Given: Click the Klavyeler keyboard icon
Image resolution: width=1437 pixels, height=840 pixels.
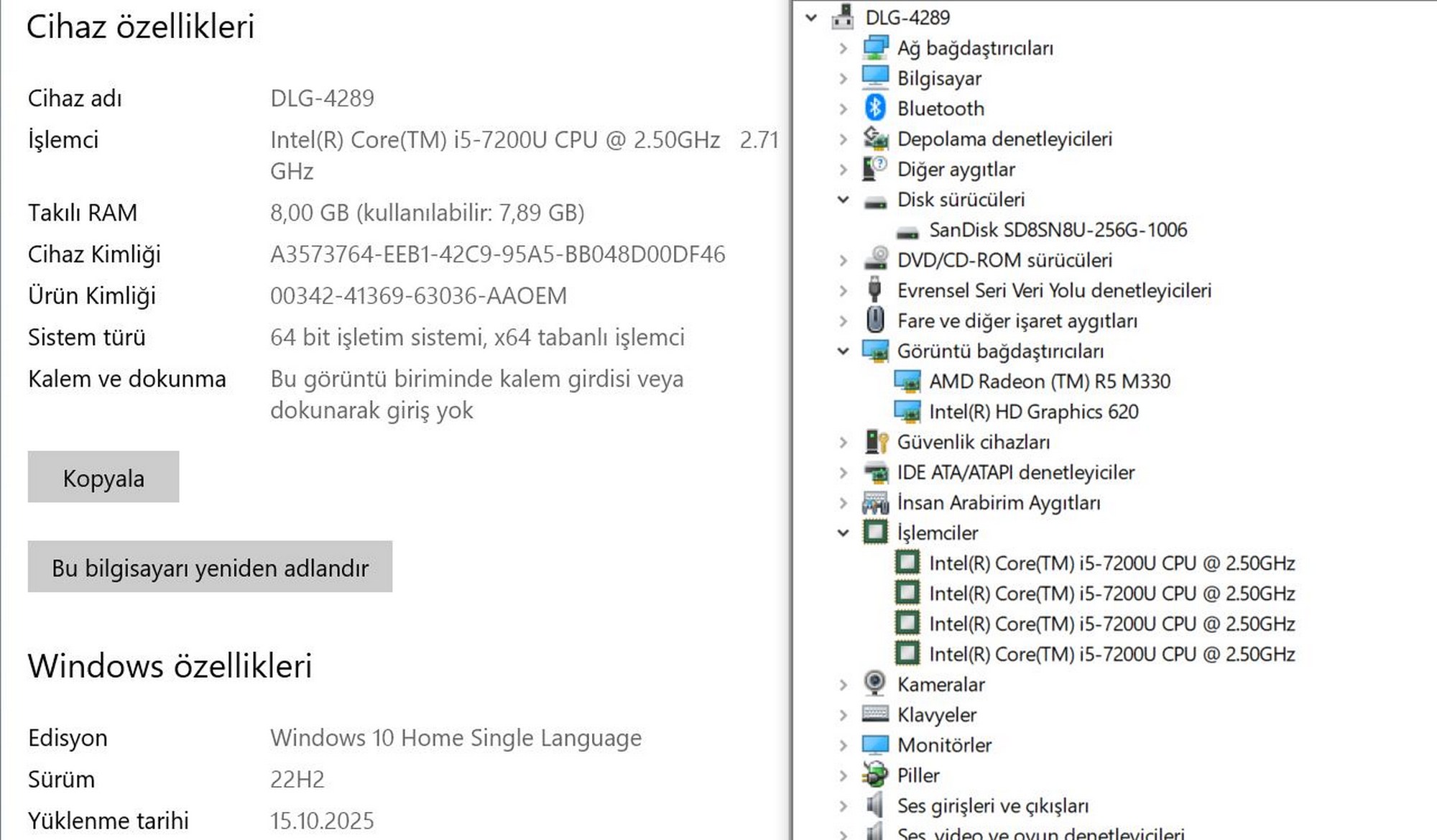Looking at the screenshot, I should [x=874, y=714].
